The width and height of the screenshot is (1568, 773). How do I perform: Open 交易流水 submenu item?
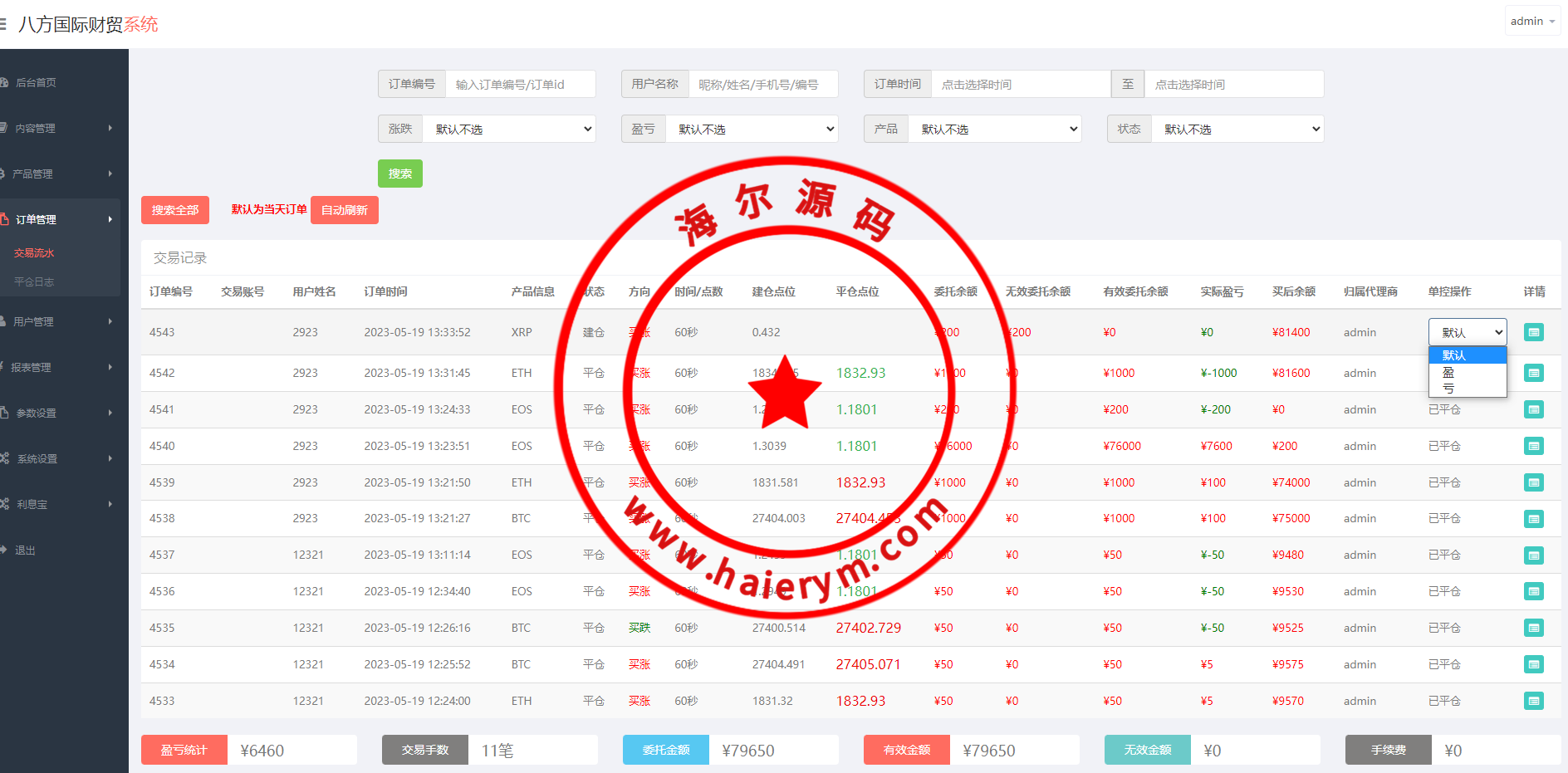pyautogui.click(x=34, y=253)
